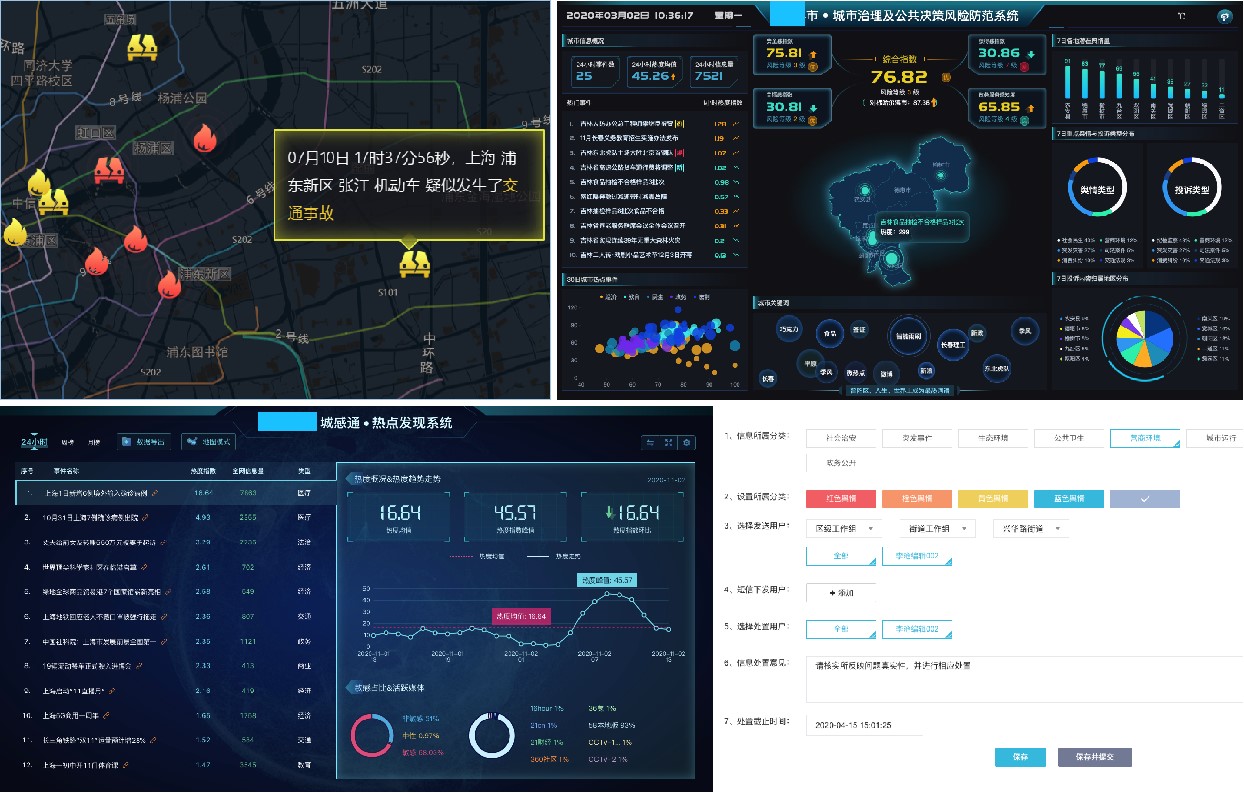Click the traffic accident car icon under the tooltip
This screenshot has width=1244, height=793.
(x=414, y=263)
